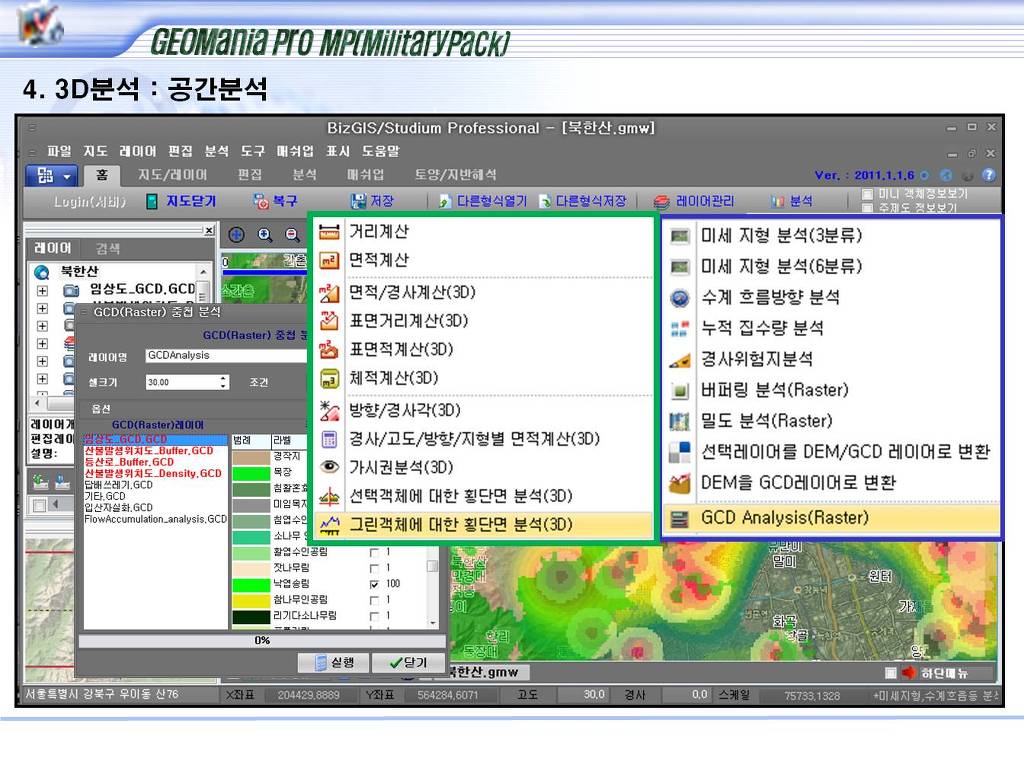The image size is (1024, 768).
Task: Expand the 임상도_GCD.GCD layer tree node
Action: click(x=42, y=290)
